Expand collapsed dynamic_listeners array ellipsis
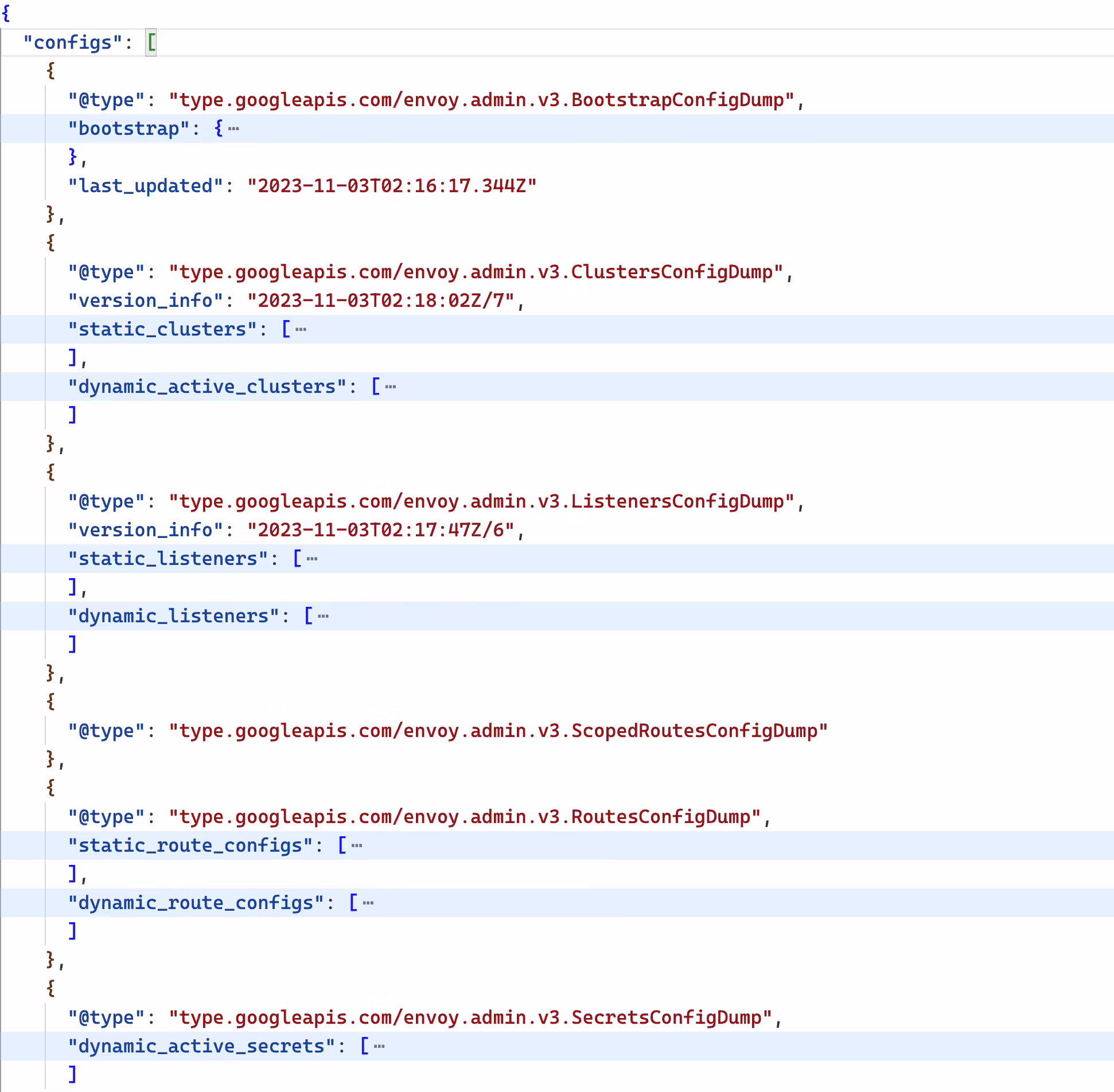This screenshot has height=1092, width=1114. click(324, 617)
